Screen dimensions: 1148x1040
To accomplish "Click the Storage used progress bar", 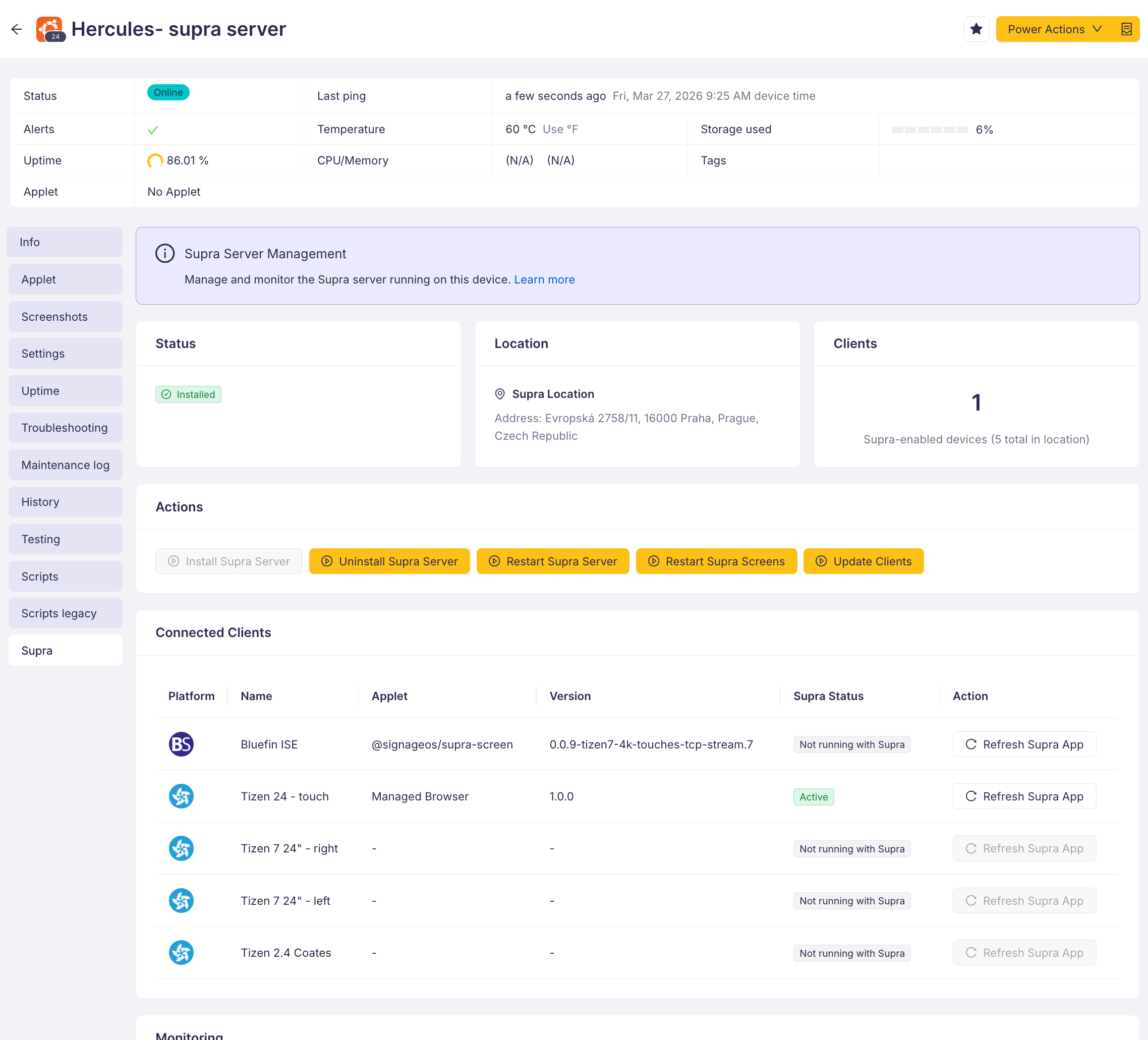I will (x=929, y=130).
